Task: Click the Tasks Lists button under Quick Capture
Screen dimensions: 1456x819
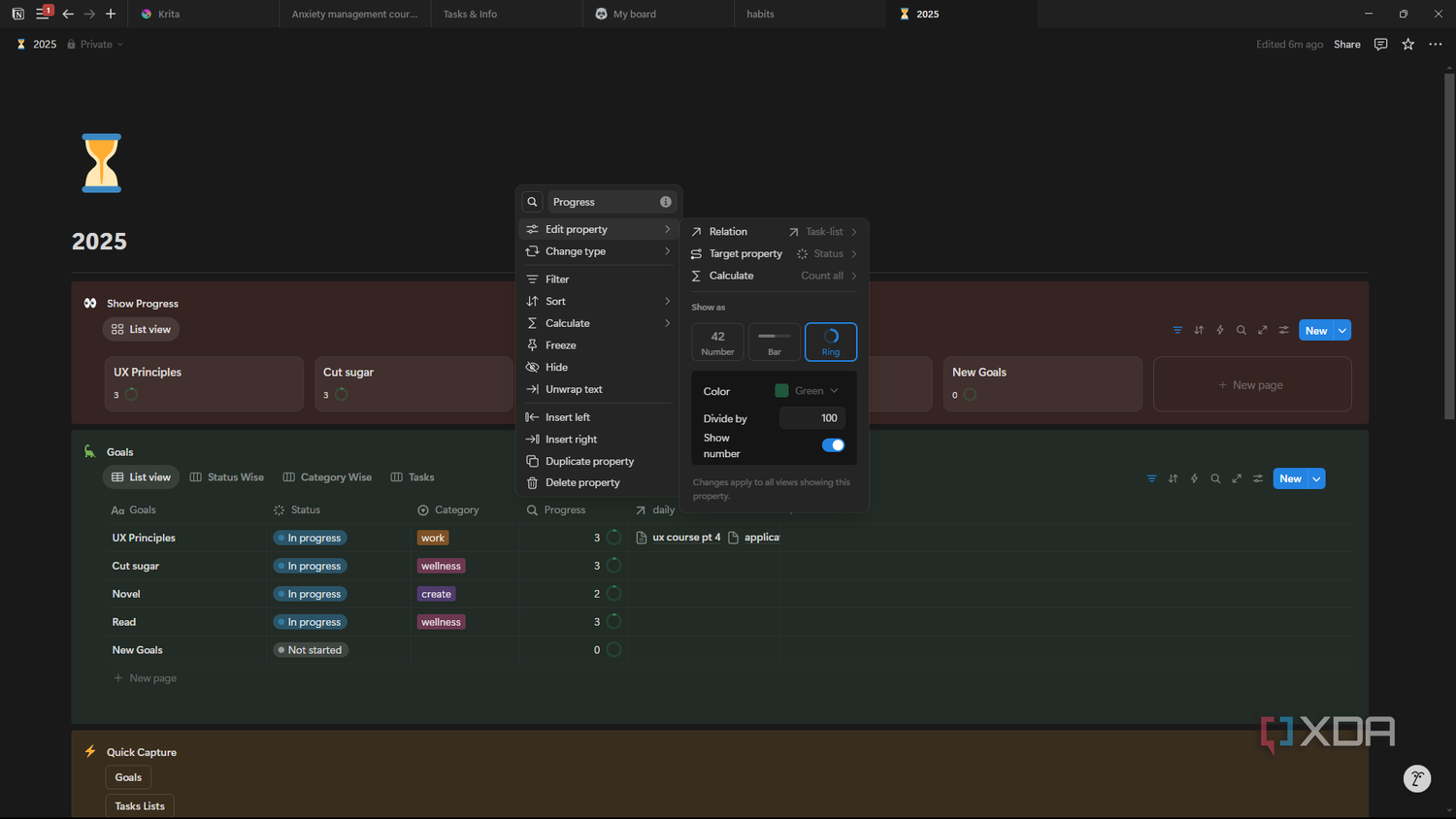Action: [x=140, y=806]
